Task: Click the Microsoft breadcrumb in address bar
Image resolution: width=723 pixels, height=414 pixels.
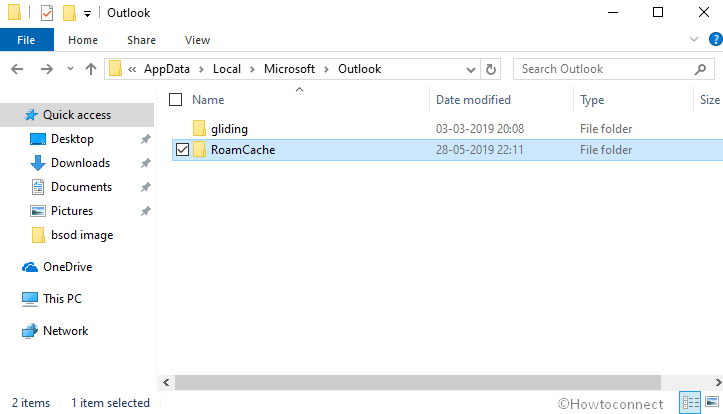Action: (x=289, y=69)
